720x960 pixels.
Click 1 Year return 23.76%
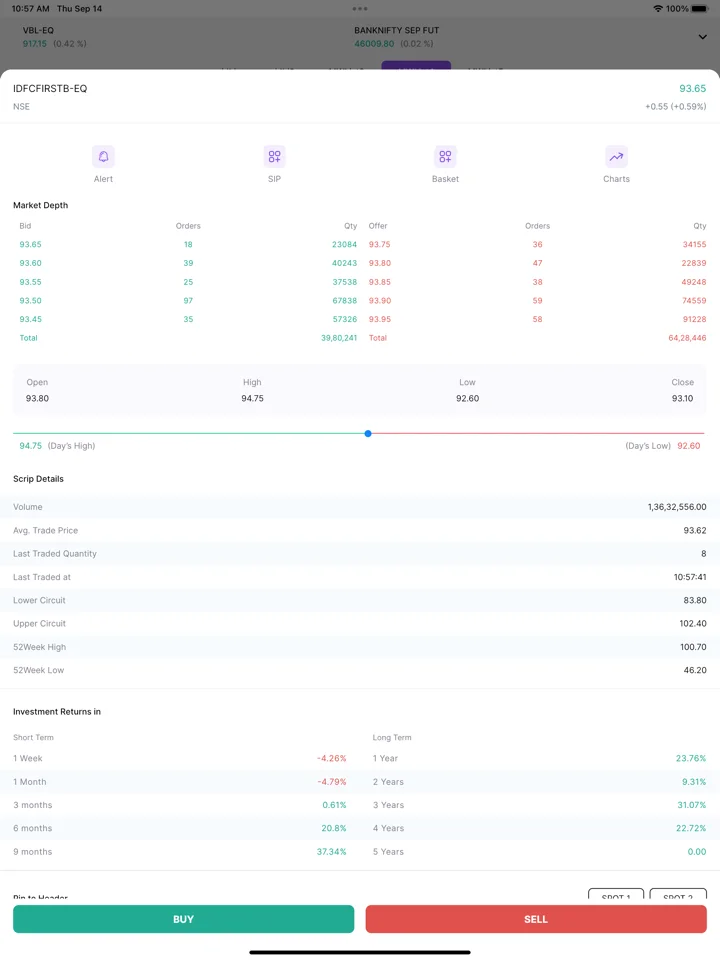point(691,758)
